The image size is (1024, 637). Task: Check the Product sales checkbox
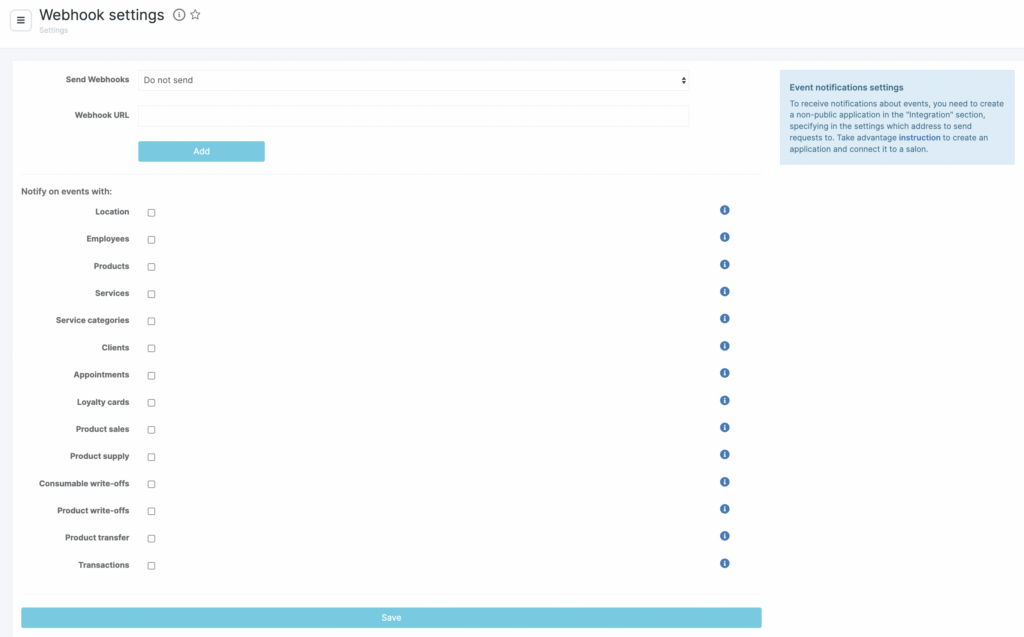(x=152, y=430)
